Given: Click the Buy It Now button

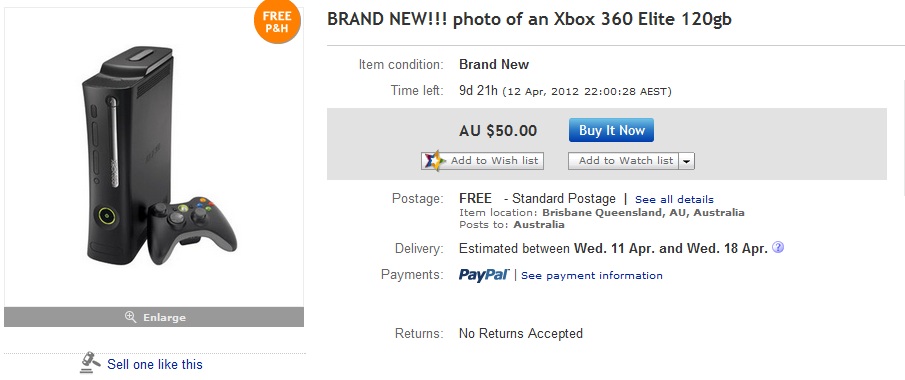Looking at the screenshot, I should 611,130.
